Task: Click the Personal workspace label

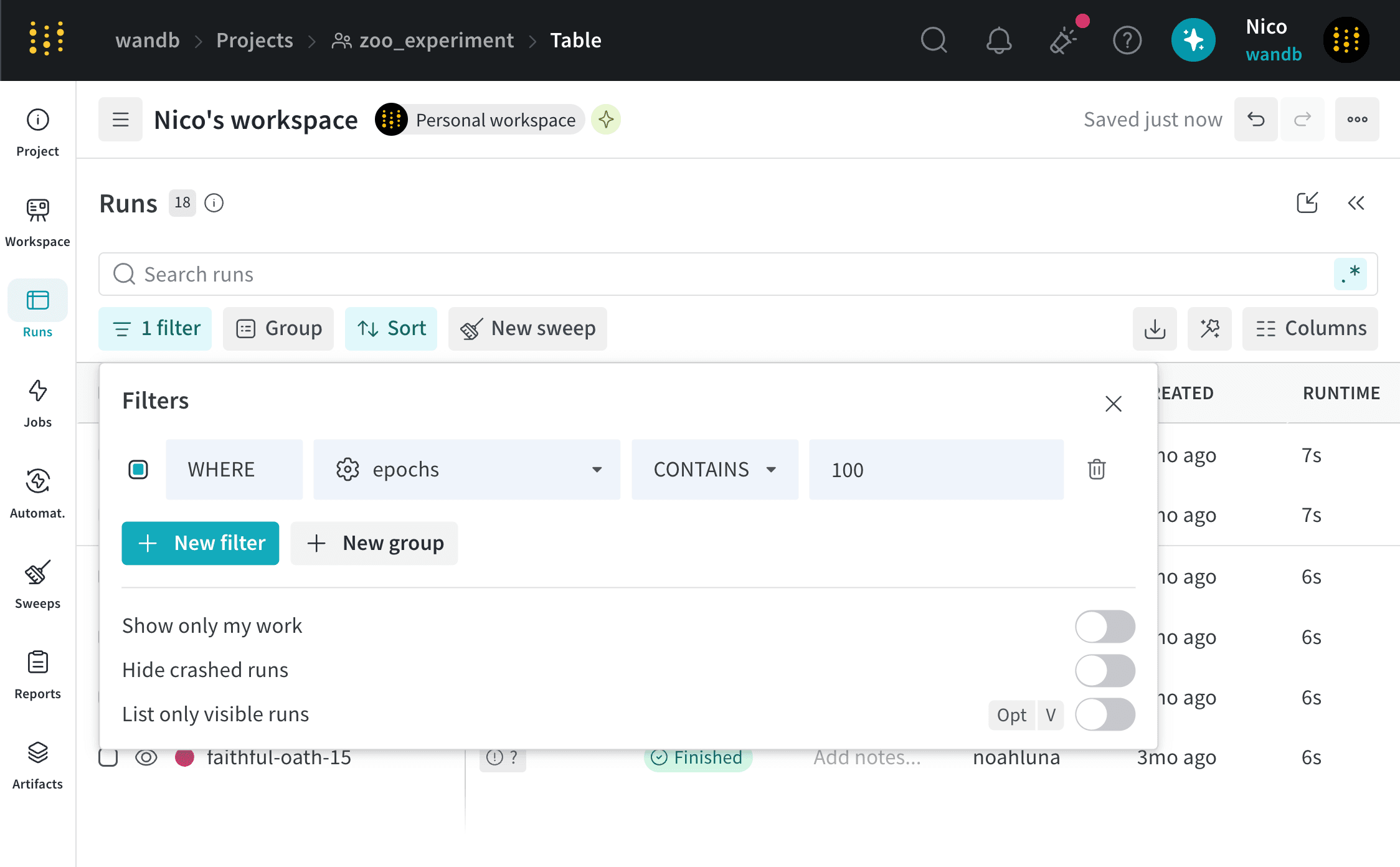Action: pyautogui.click(x=496, y=120)
